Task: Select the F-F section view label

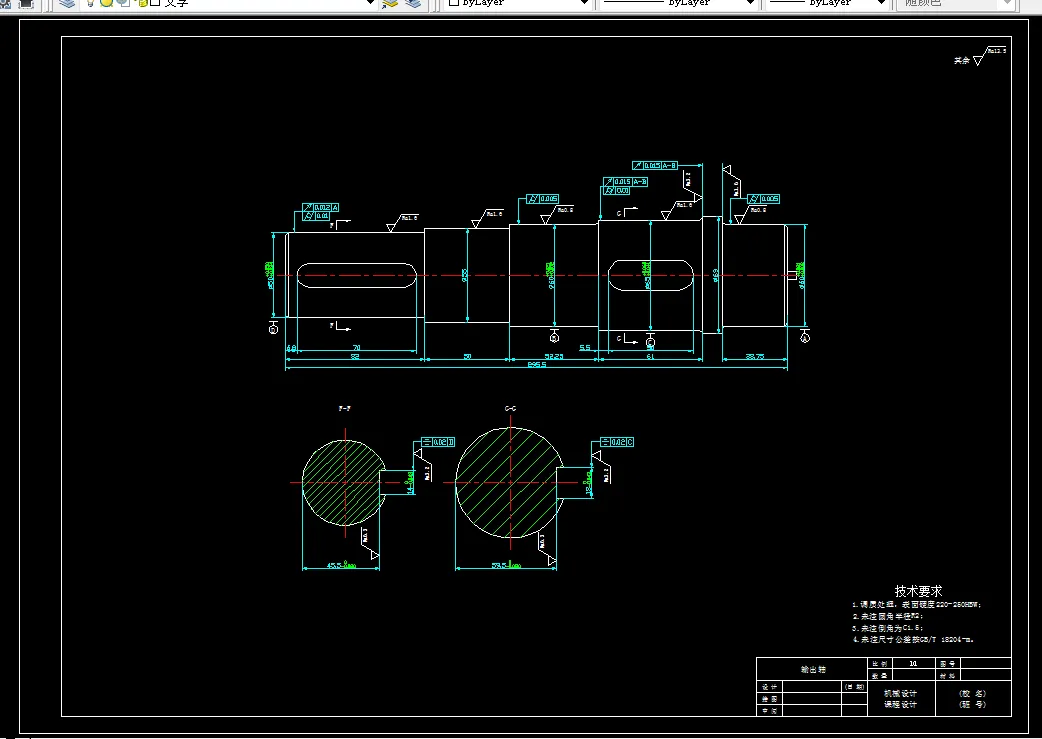Action: pyautogui.click(x=344, y=409)
